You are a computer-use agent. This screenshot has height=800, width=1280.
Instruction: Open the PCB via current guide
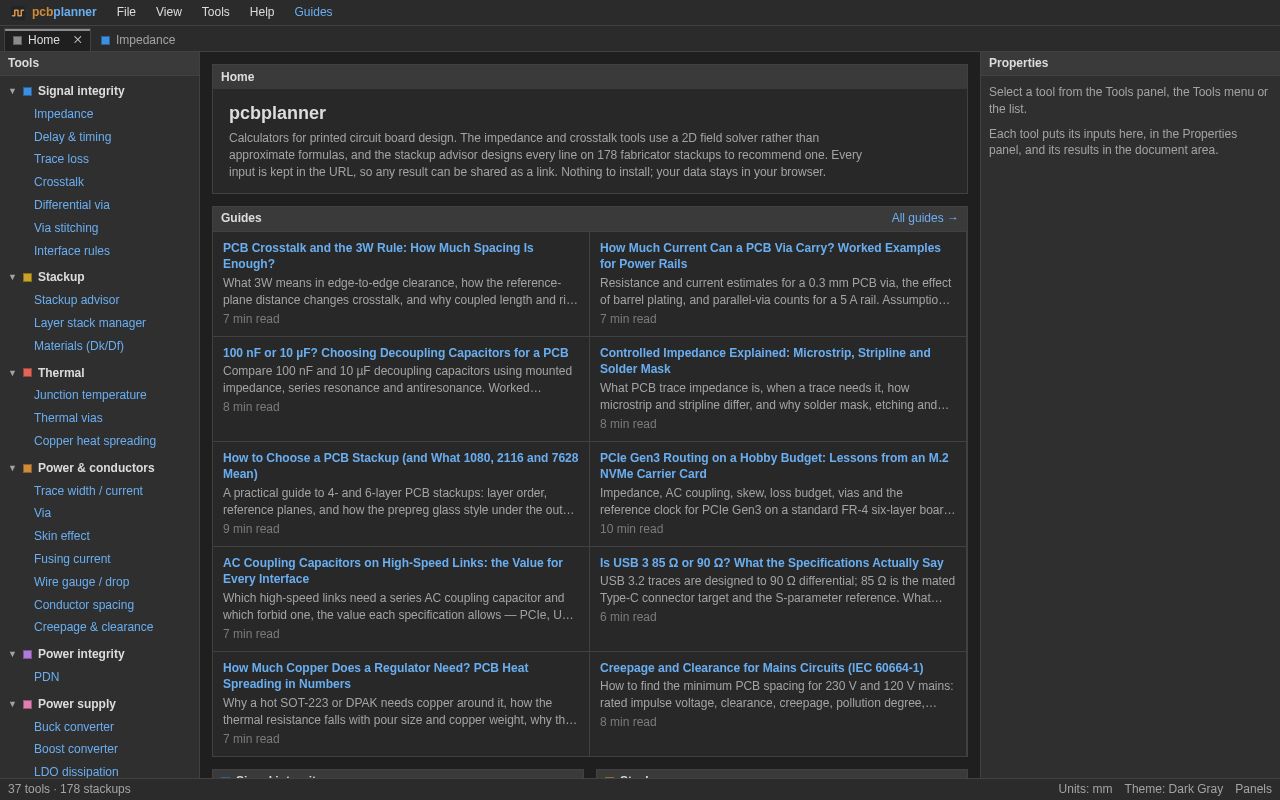(770, 256)
